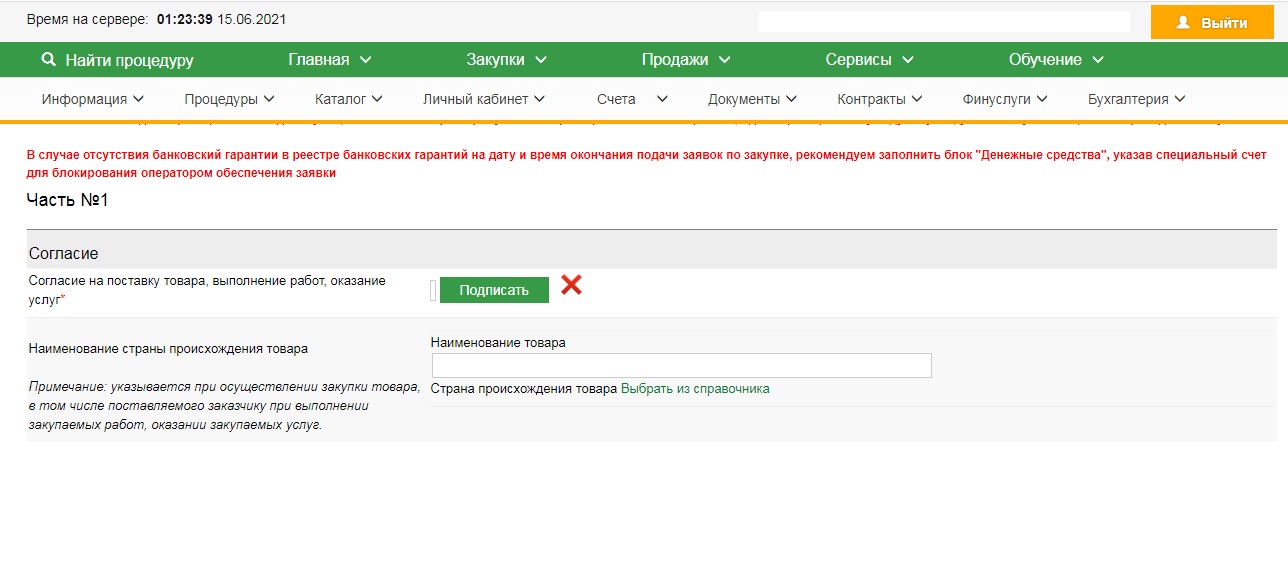This screenshot has width=1288, height=561.
Task: Expand the Обучение dropdown
Action: (1056, 60)
